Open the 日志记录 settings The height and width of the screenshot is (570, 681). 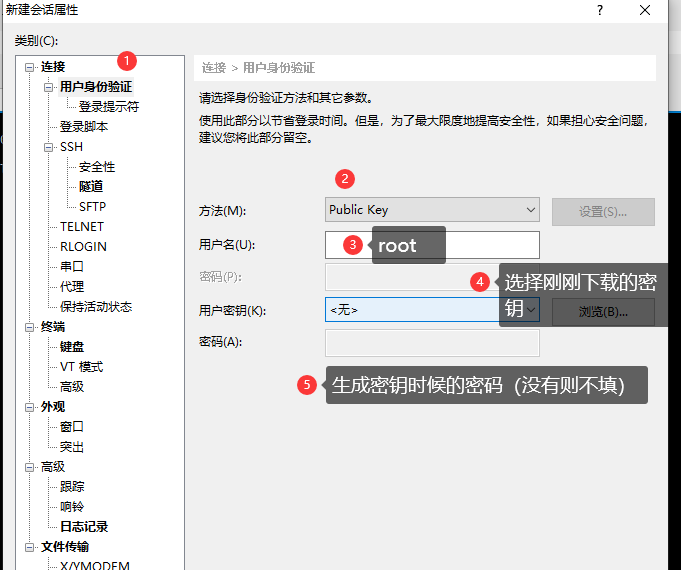coord(84,527)
